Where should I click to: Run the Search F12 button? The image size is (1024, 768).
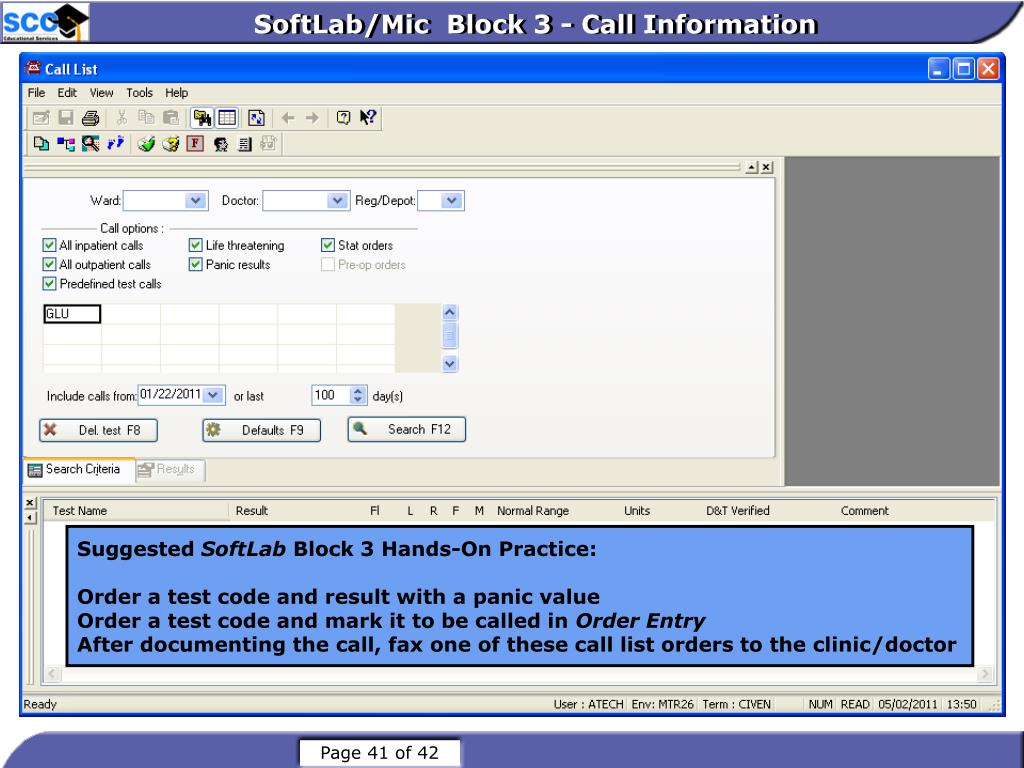pyautogui.click(x=407, y=430)
